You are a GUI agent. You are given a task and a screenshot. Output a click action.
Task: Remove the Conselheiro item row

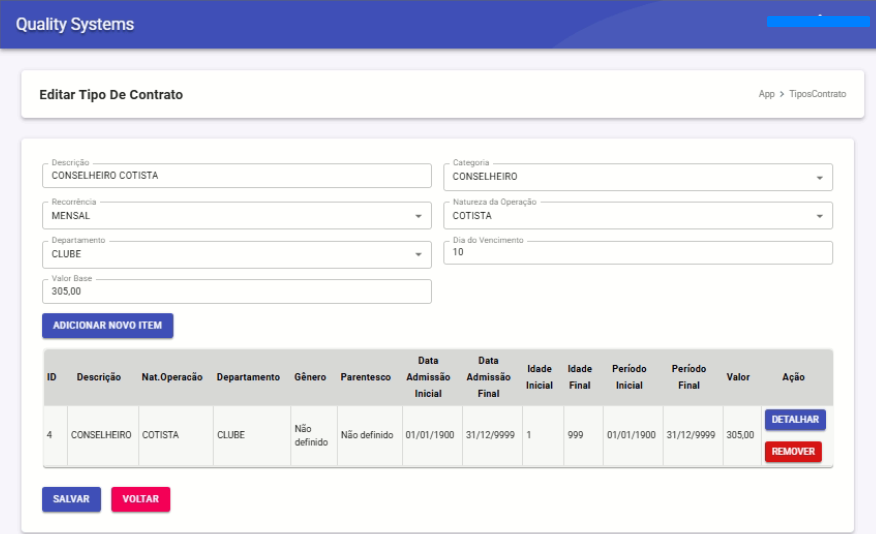[x=793, y=452]
